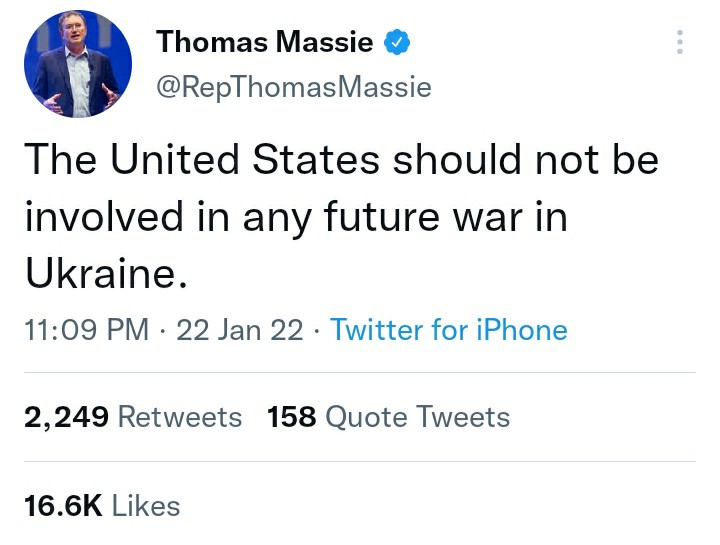Click the tweet line starting 'The United States'
The width and height of the screenshot is (720, 545).
(342, 159)
